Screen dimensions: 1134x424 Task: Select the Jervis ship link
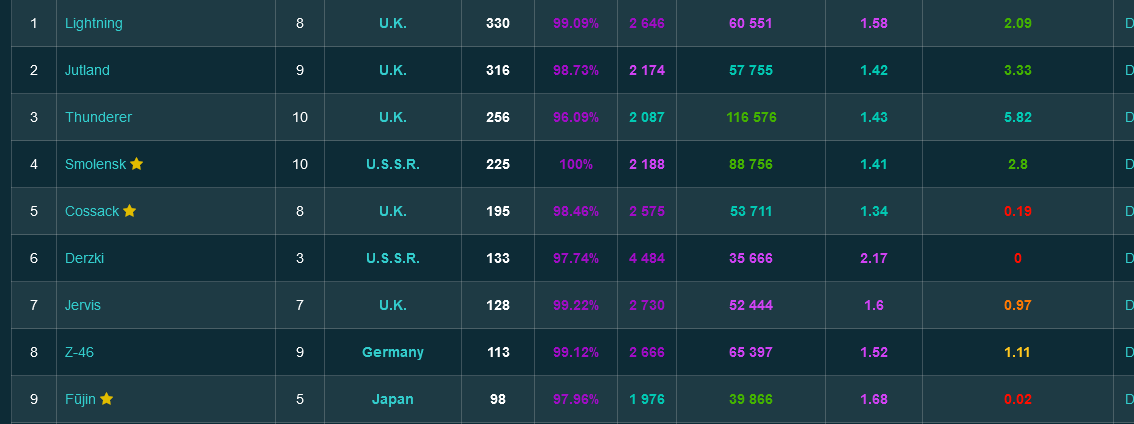tap(83, 305)
